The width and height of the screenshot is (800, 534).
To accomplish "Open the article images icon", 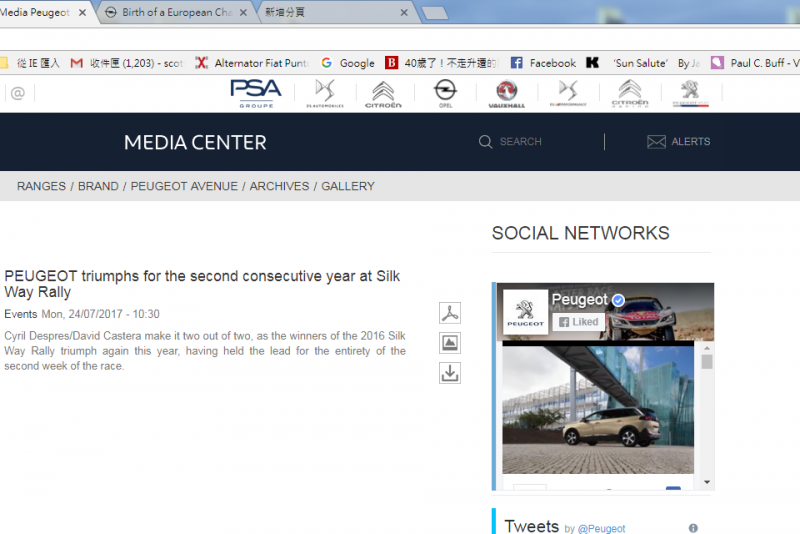I will (x=449, y=343).
